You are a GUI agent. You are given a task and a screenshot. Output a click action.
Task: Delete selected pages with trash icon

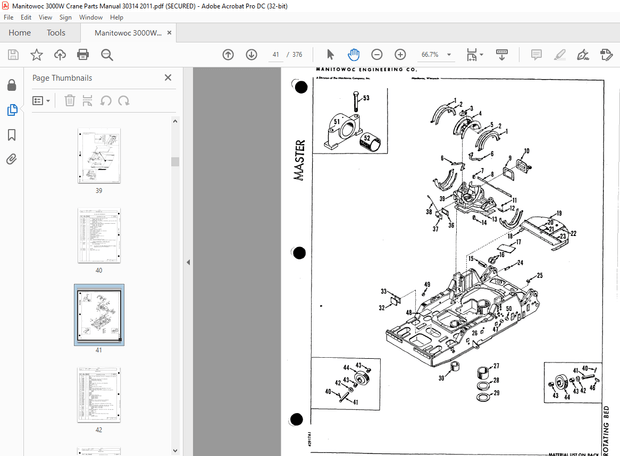70,101
